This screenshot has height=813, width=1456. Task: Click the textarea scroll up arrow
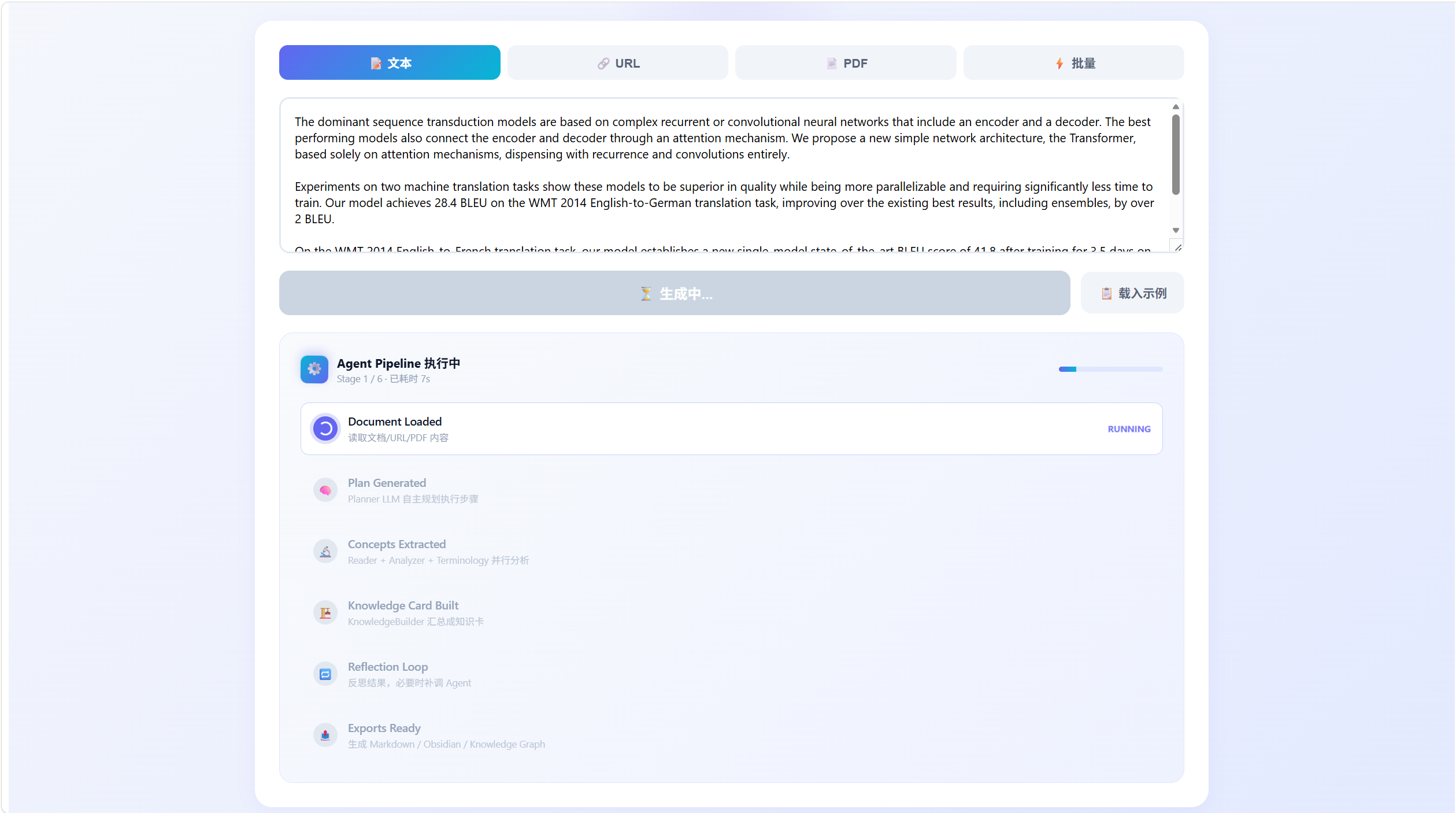click(x=1176, y=107)
